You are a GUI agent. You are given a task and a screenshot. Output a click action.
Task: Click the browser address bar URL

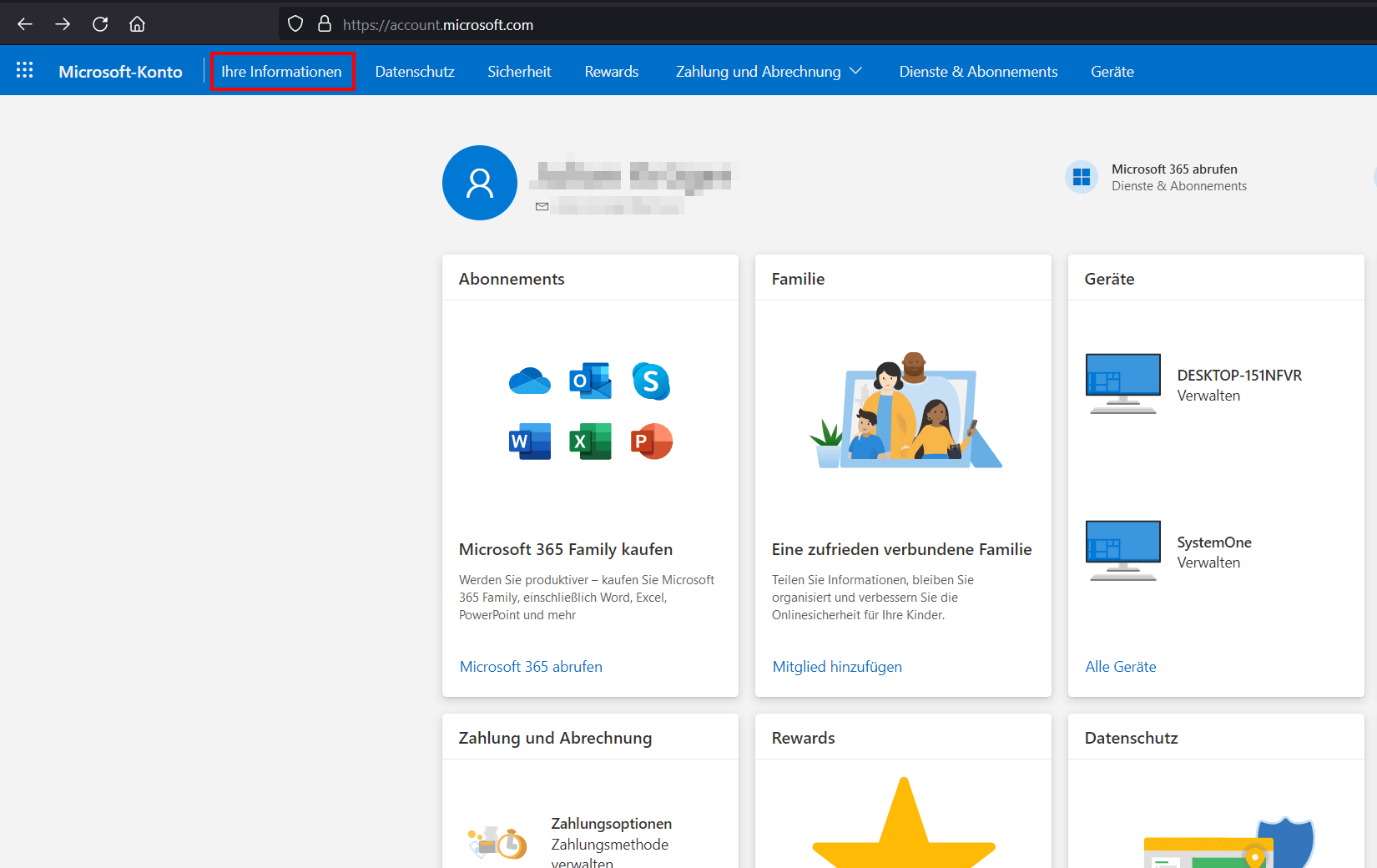pyautogui.click(x=438, y=25)
